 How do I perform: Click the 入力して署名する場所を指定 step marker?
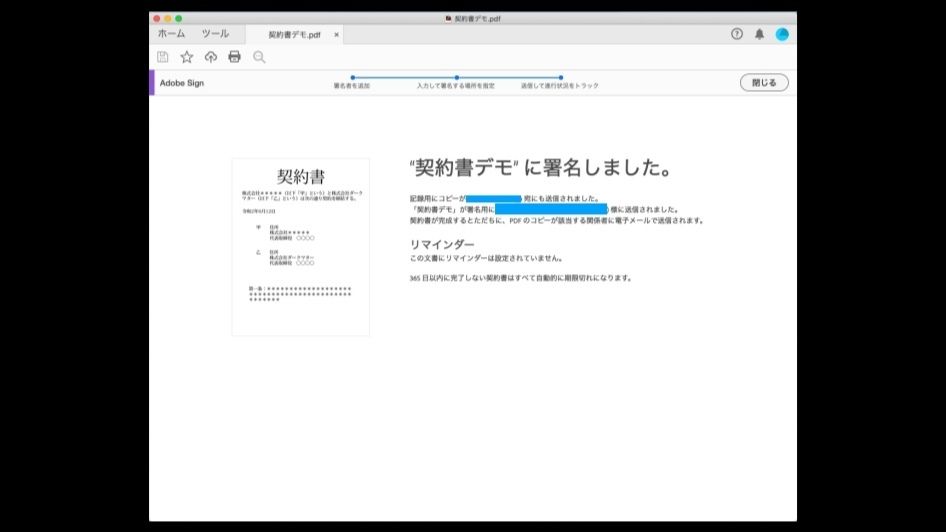457,78
